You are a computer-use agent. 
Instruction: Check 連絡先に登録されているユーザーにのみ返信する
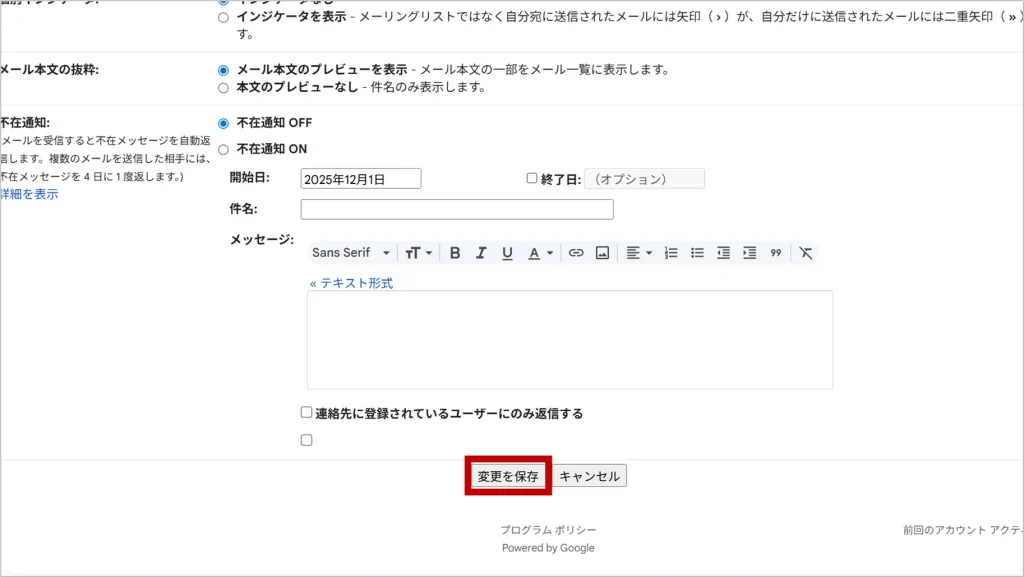point(307,412)
